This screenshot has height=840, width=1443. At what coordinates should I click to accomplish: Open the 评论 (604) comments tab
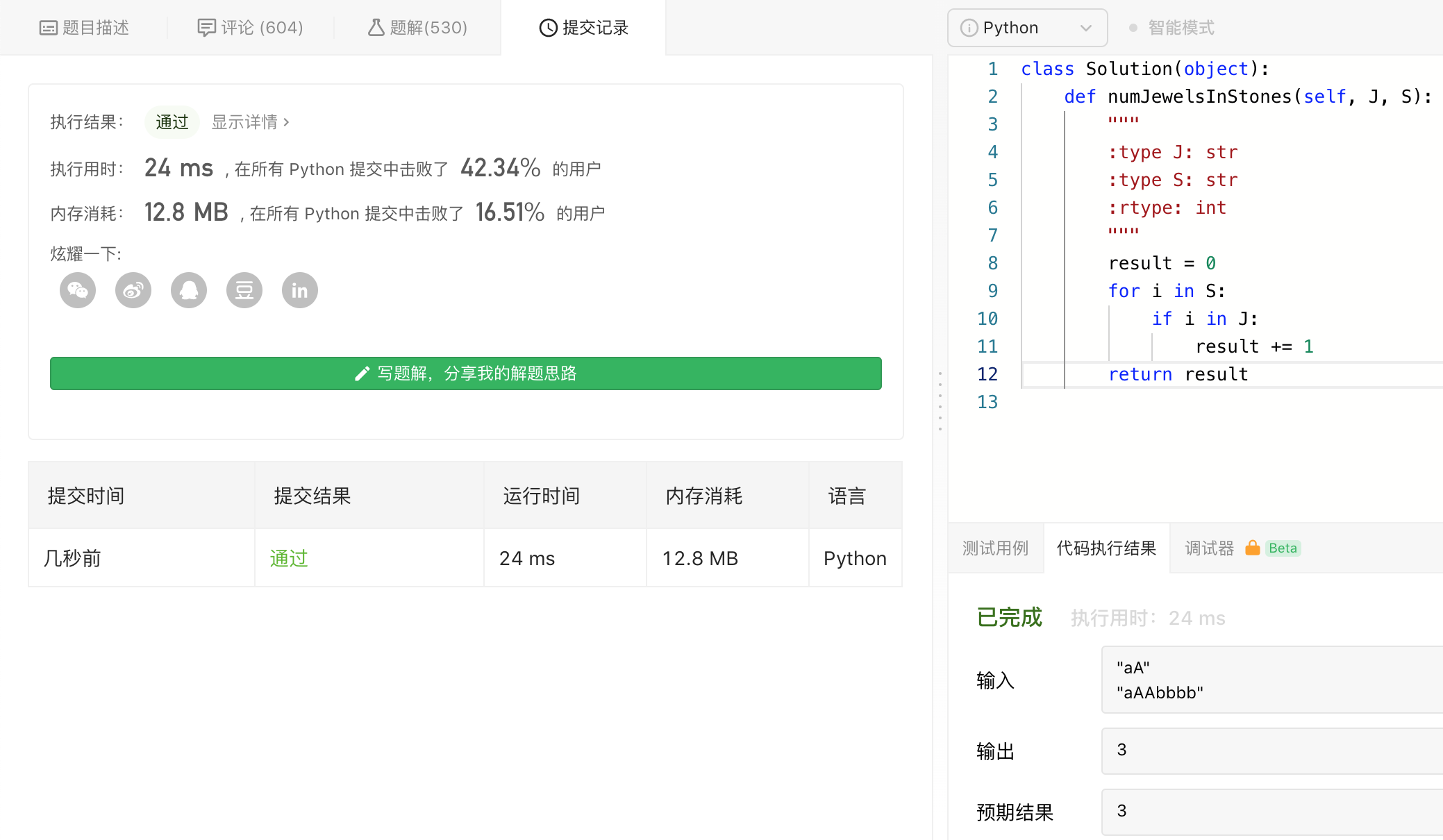coord(251,28)
